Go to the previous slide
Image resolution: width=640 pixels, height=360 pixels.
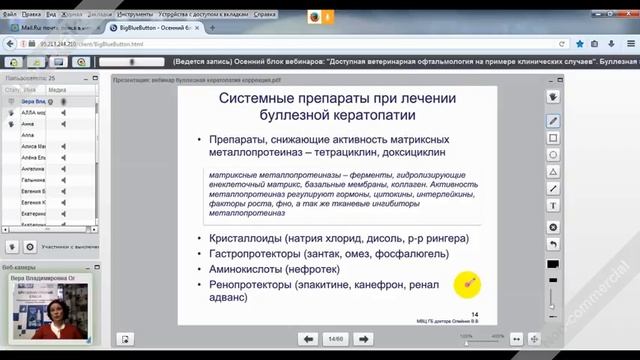[x=308, y=339]
